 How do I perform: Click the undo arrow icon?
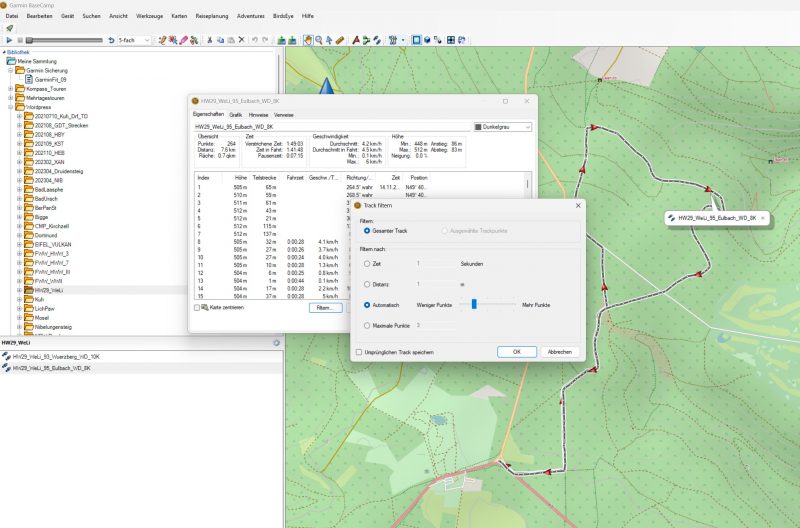pos(255,40)
